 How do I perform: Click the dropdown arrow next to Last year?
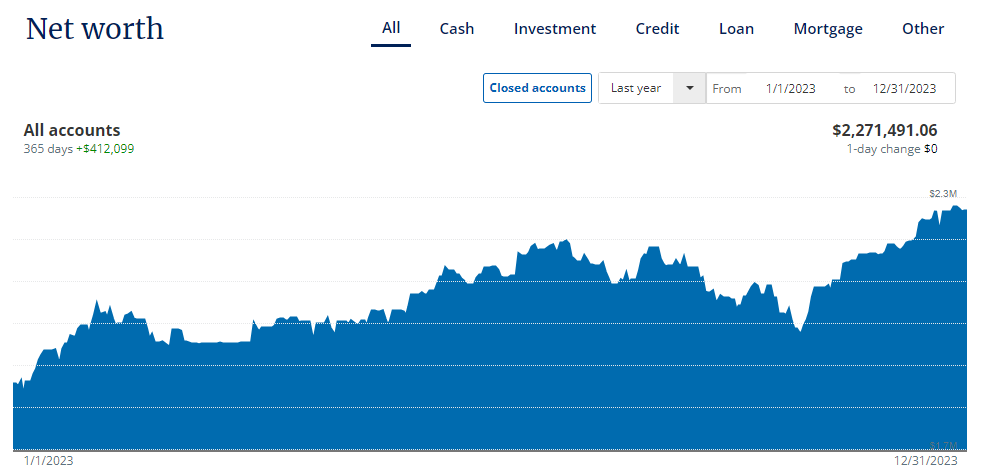coord(690,88)
